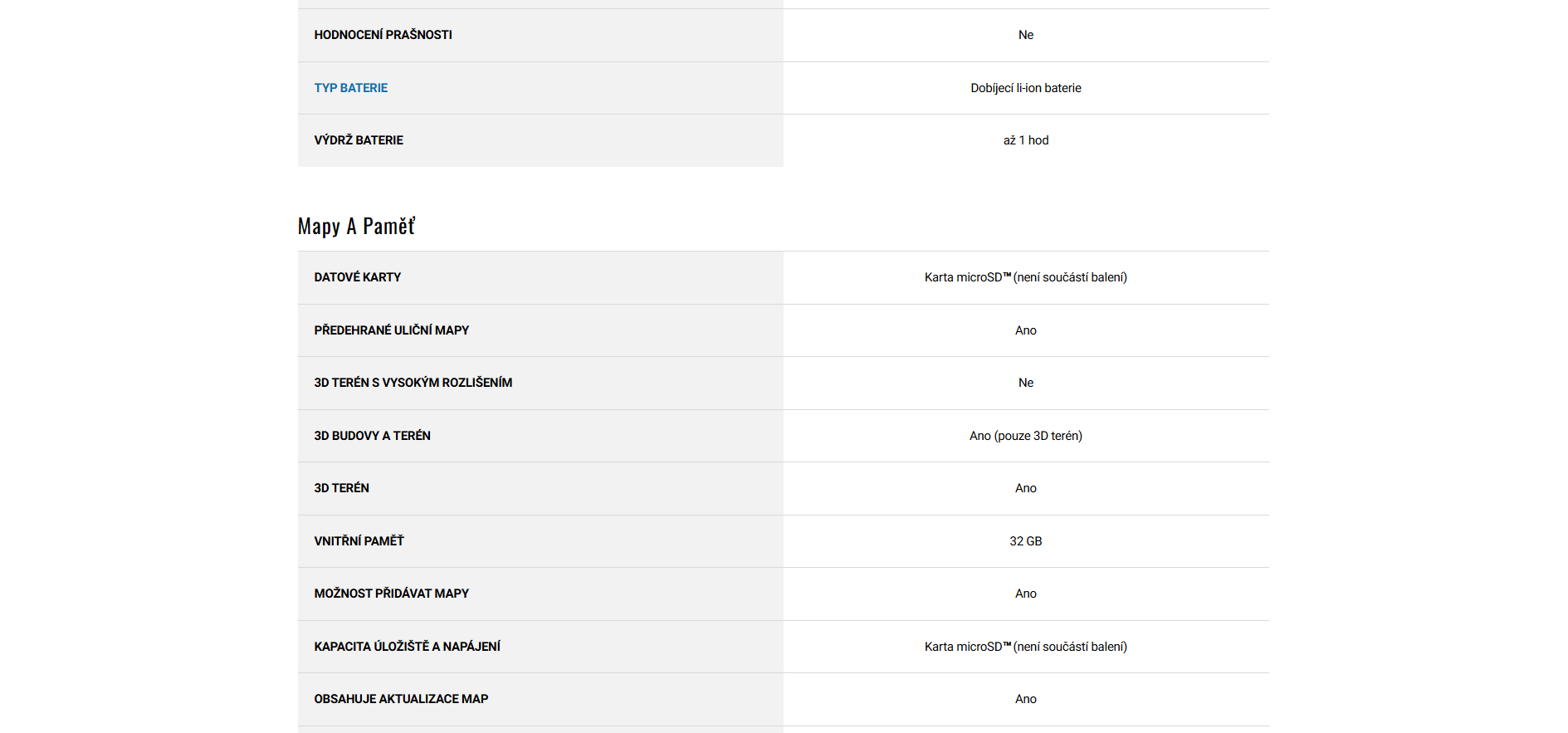Click the HODNOCENÍ PRAŠNOSTI label
1568x733 pixels.
click(383, 35)
